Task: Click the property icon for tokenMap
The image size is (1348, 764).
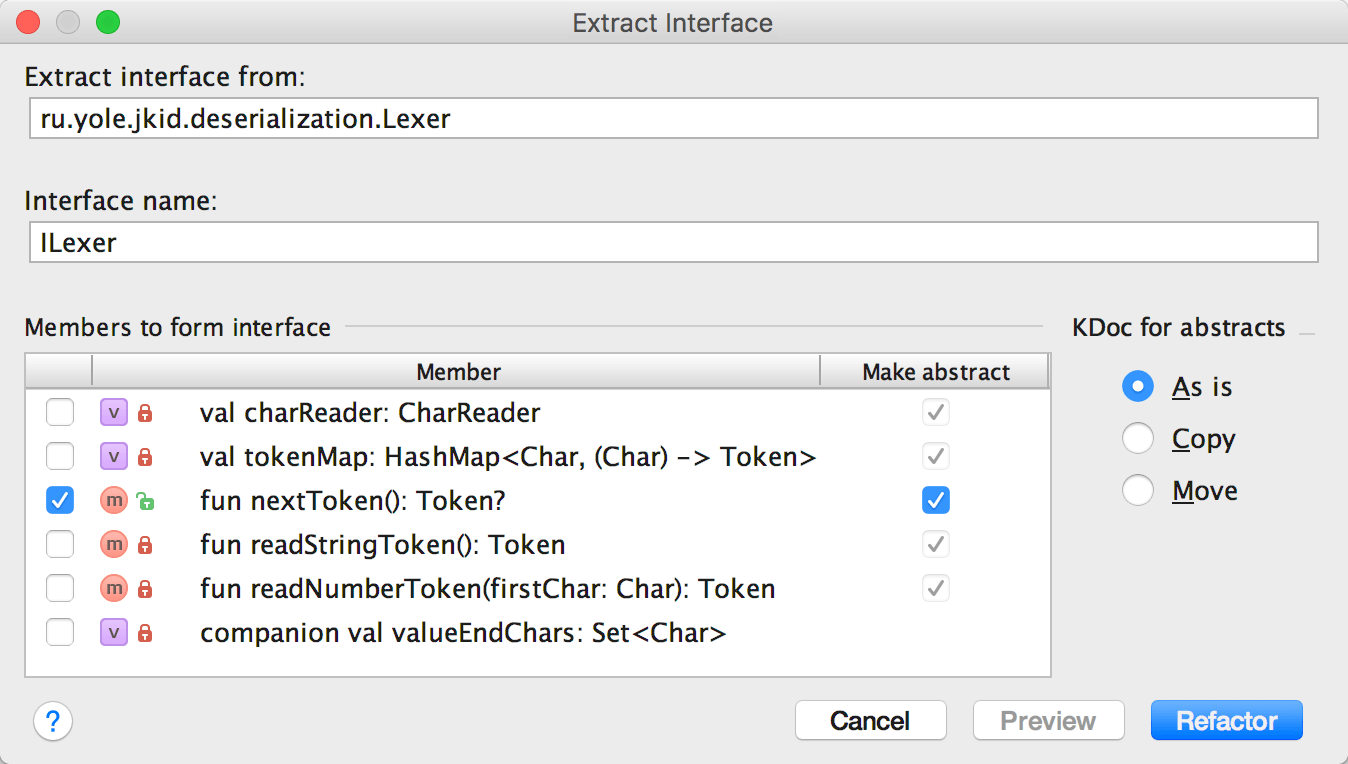Action: (x=114, y=456)
